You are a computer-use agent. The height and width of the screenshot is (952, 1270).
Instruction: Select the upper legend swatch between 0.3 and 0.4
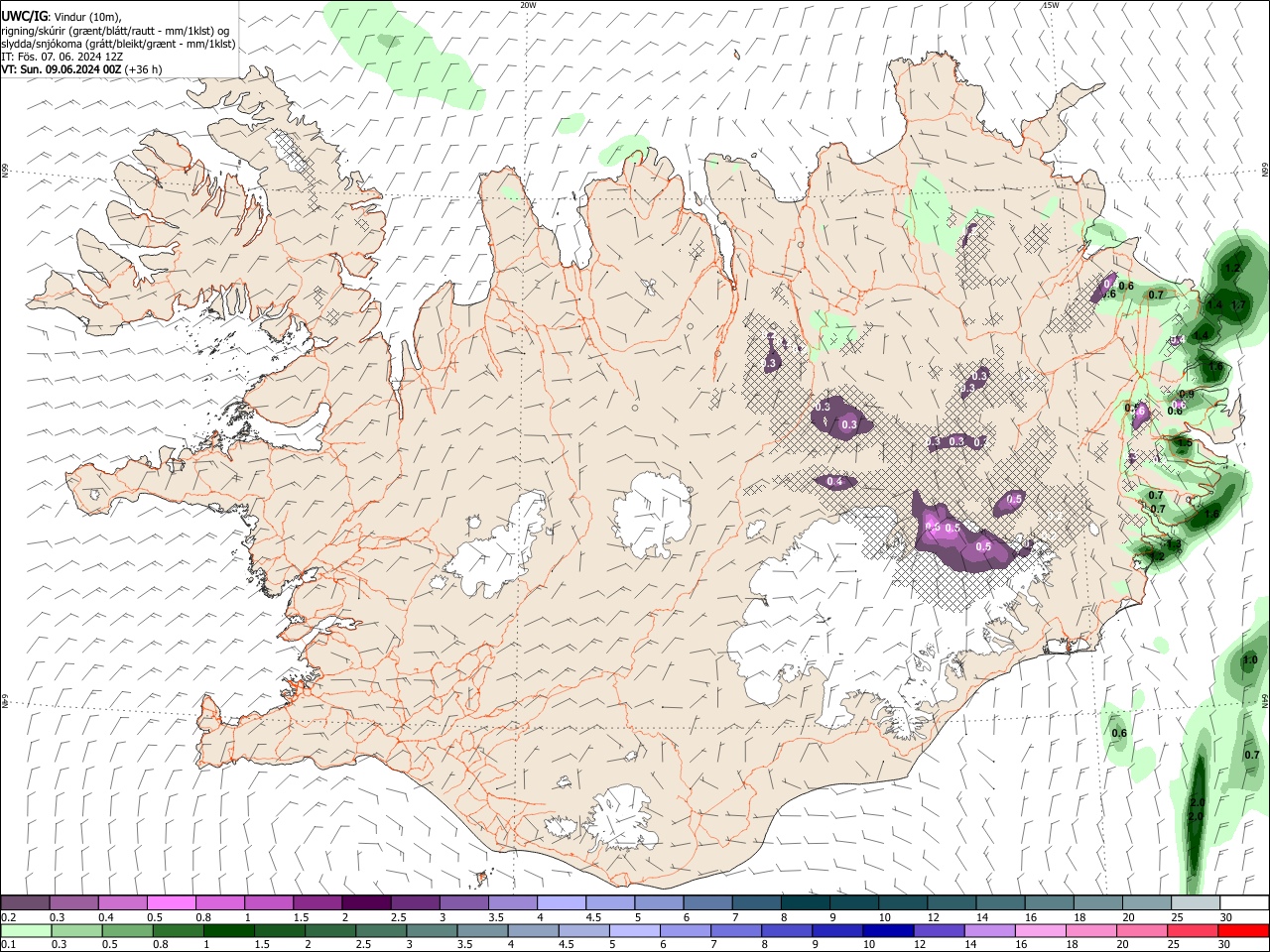74,902
